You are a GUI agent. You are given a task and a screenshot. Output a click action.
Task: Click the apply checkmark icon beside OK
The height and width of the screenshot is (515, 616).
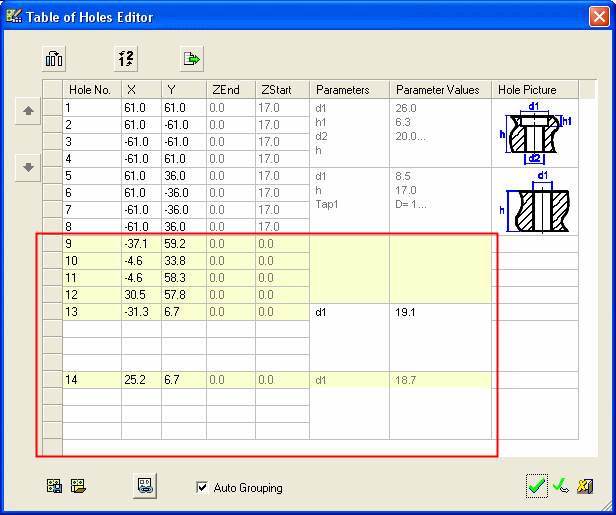tap(562, 486)
